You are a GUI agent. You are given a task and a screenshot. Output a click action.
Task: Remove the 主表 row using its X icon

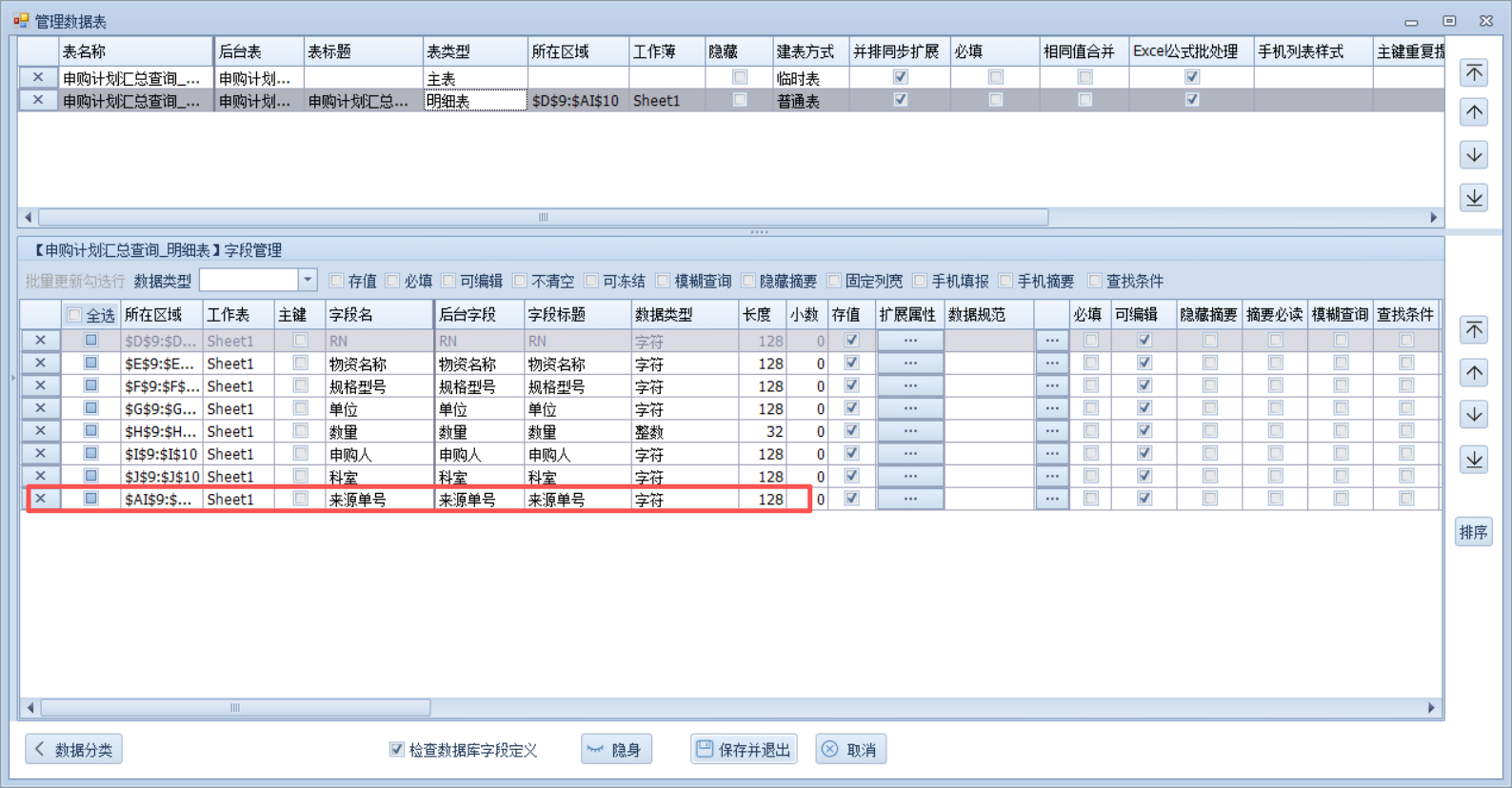[x=38, y=77]
